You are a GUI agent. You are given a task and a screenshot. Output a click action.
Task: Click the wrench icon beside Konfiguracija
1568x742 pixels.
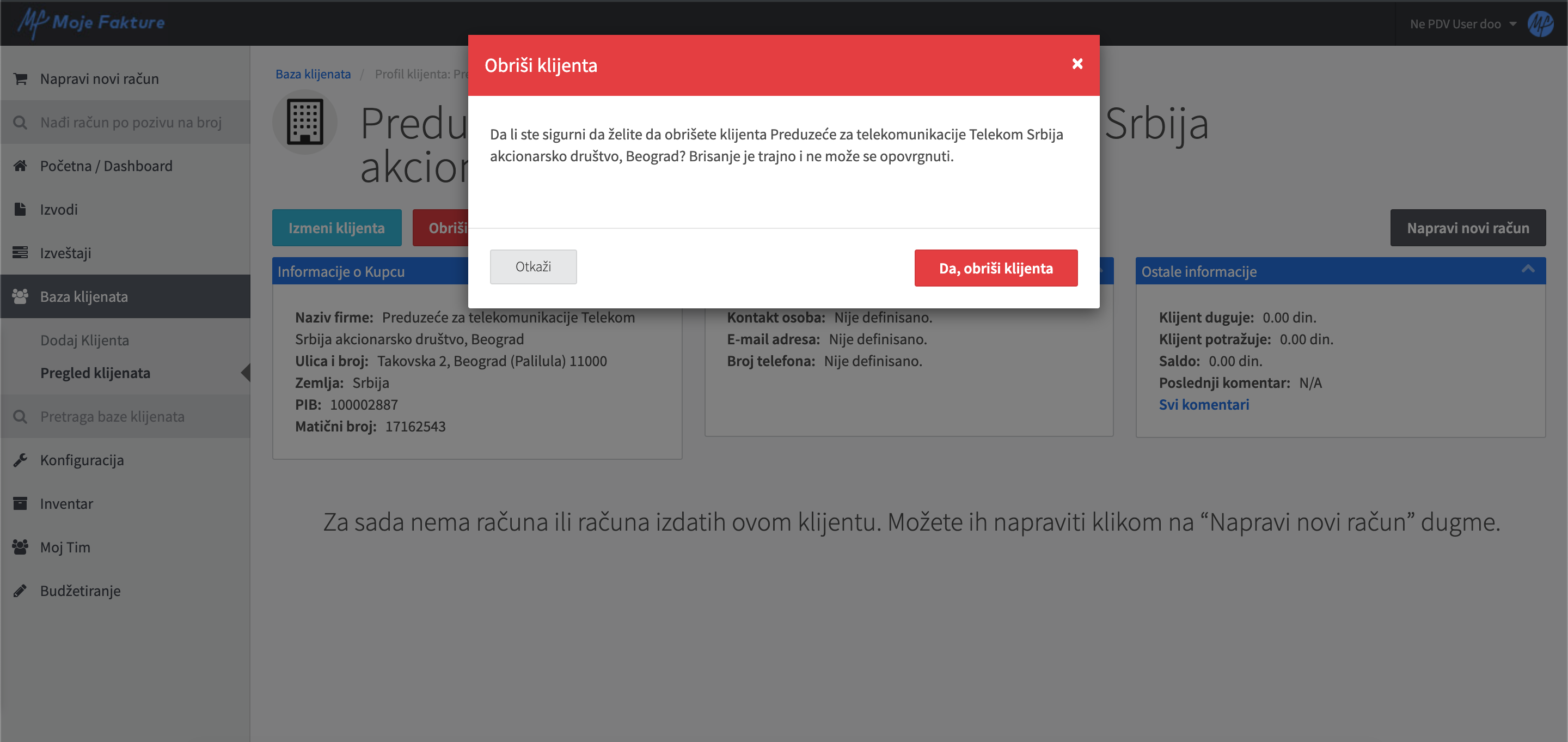pyautogui.click(x=20, y=460)
